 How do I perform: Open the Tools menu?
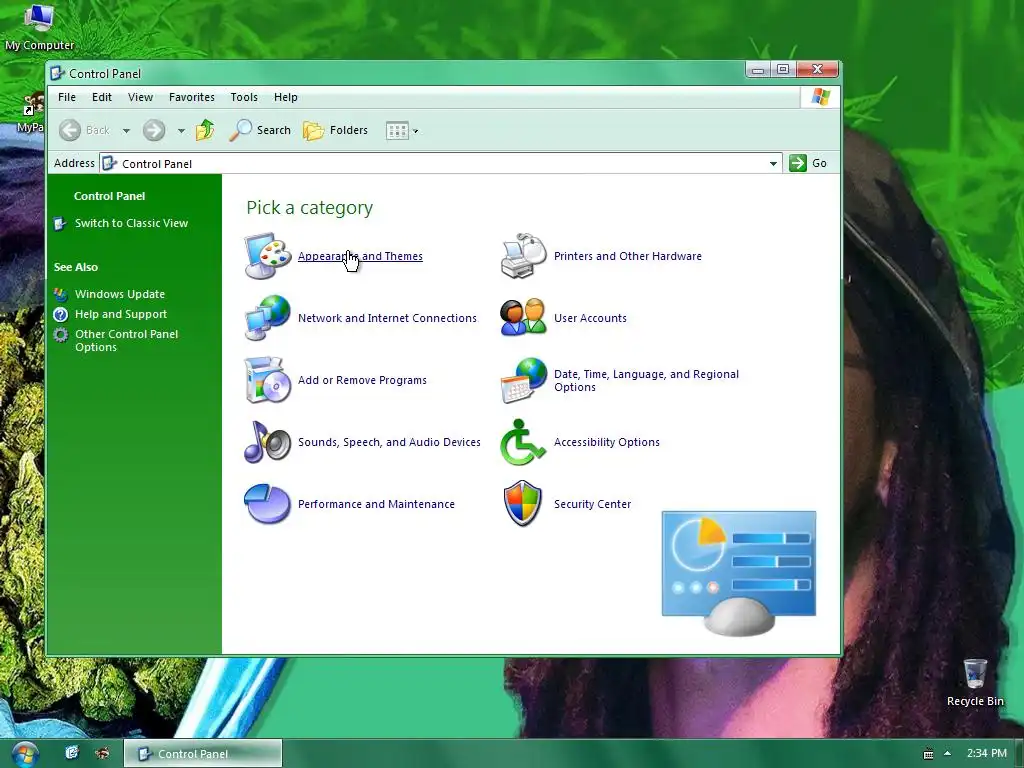click(x=244, y=97)
